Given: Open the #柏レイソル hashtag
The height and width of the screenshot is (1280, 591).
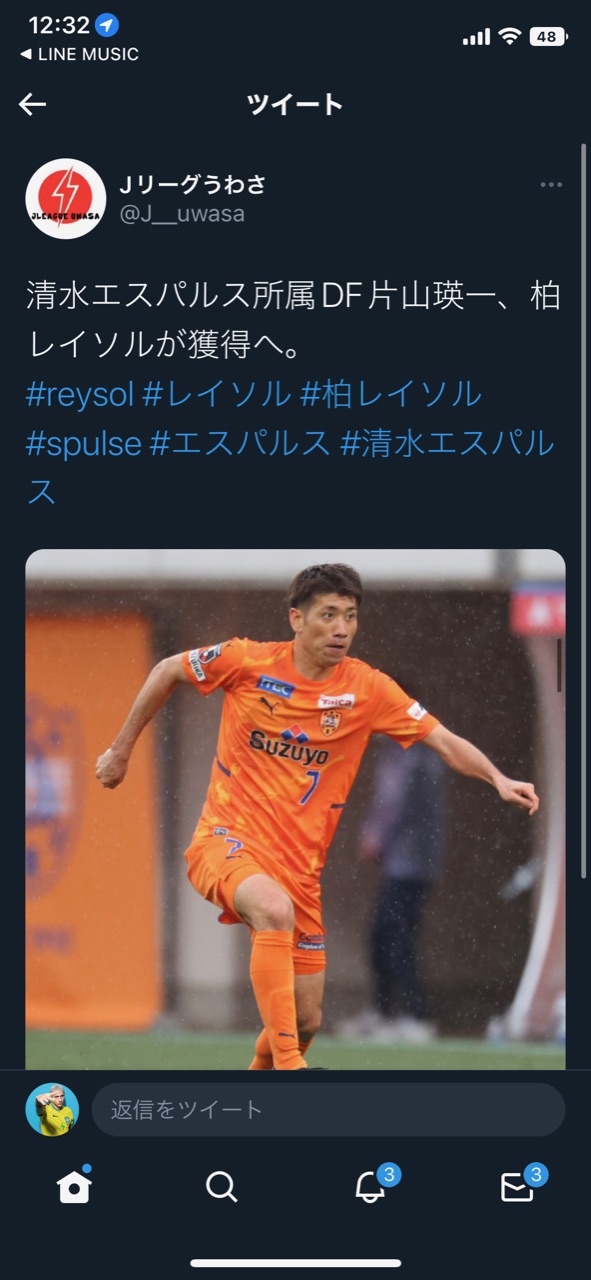Looking at the screenshot, I should [391, 394].
